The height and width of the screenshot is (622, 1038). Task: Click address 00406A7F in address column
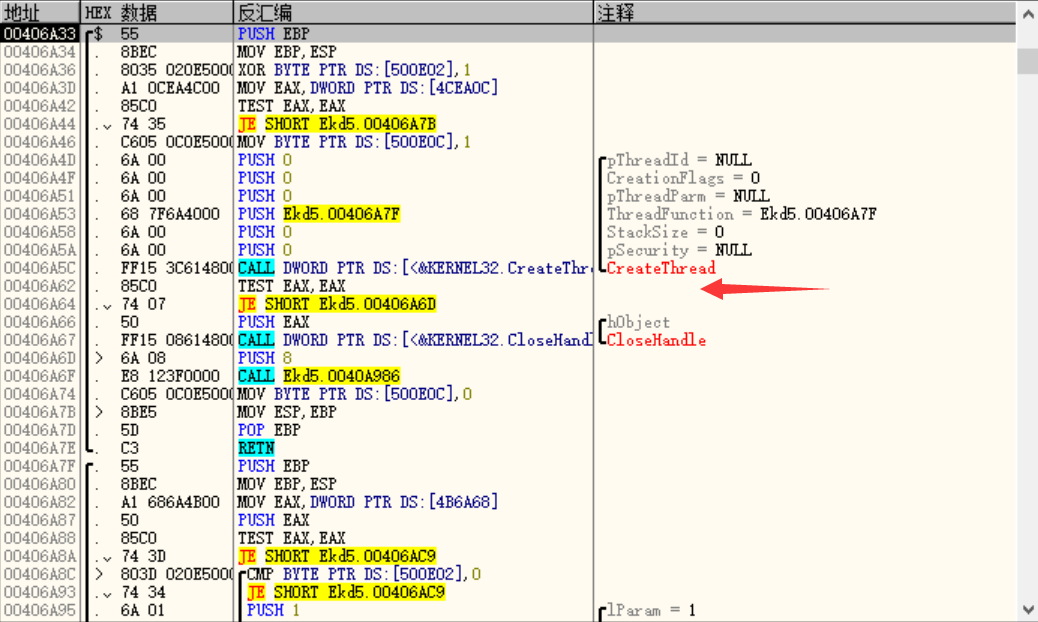pyautogui.click(x=40, y=466)
